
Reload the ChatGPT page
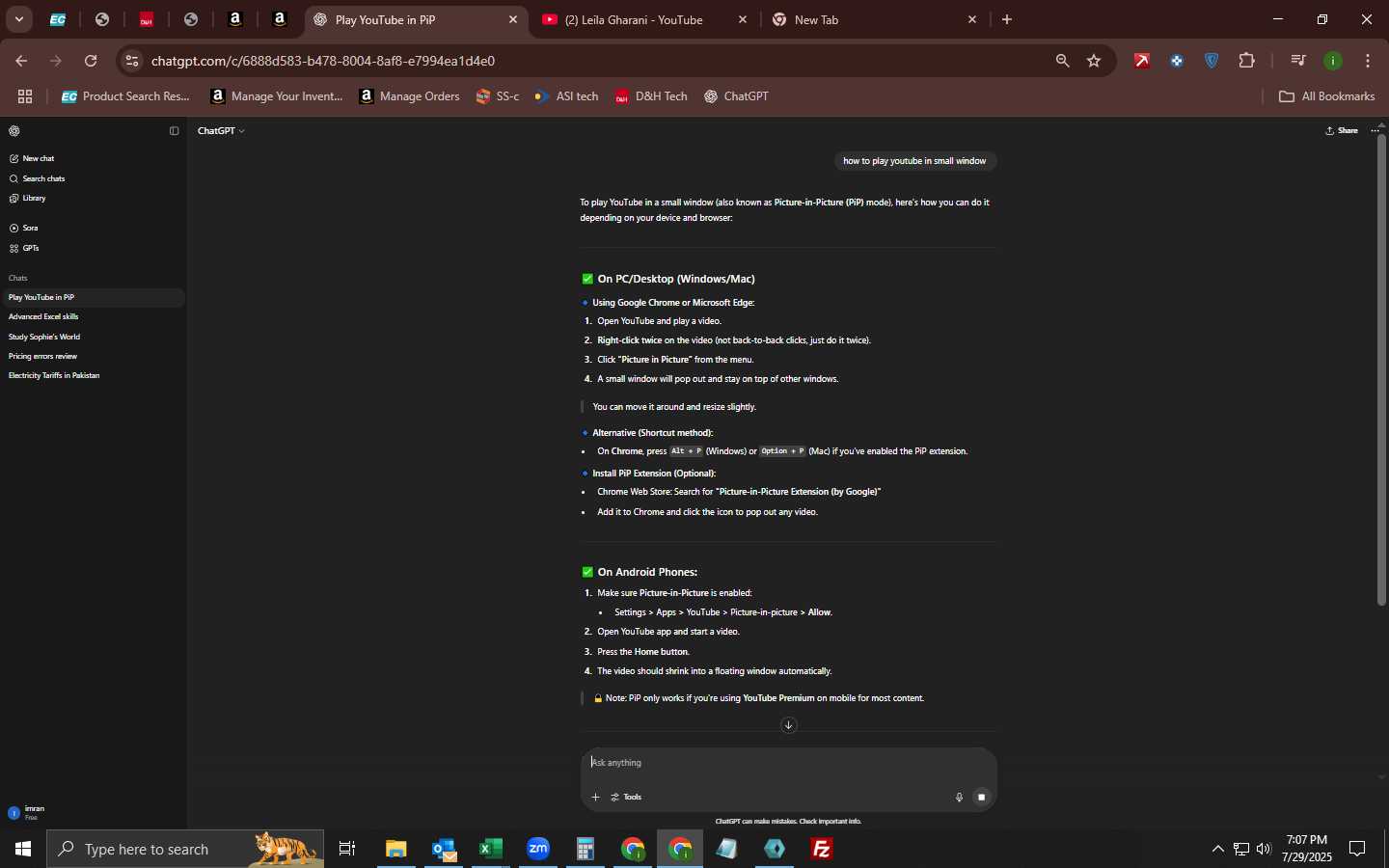[x=91, y=61]
